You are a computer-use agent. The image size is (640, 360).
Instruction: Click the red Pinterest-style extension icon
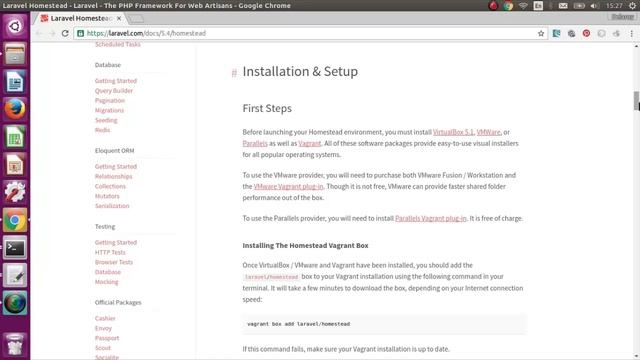tap(586, 33)
